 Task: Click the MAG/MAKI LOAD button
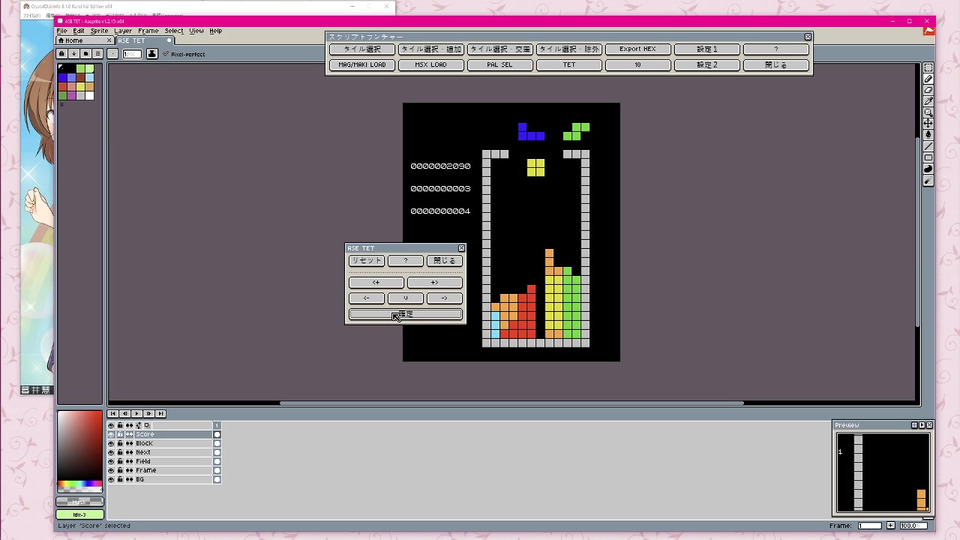tap(362, 64)
